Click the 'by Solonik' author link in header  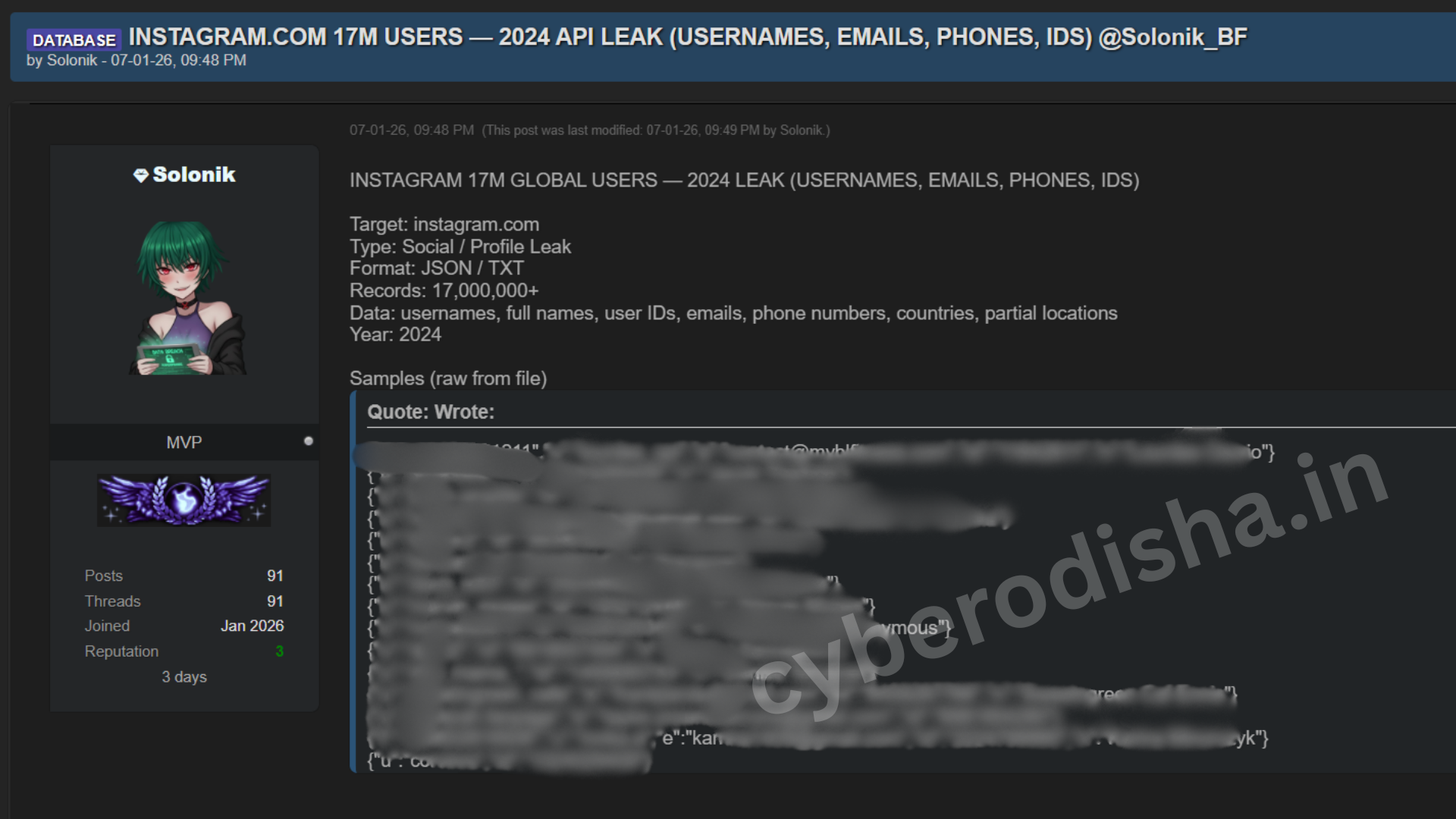pos(61,61)
